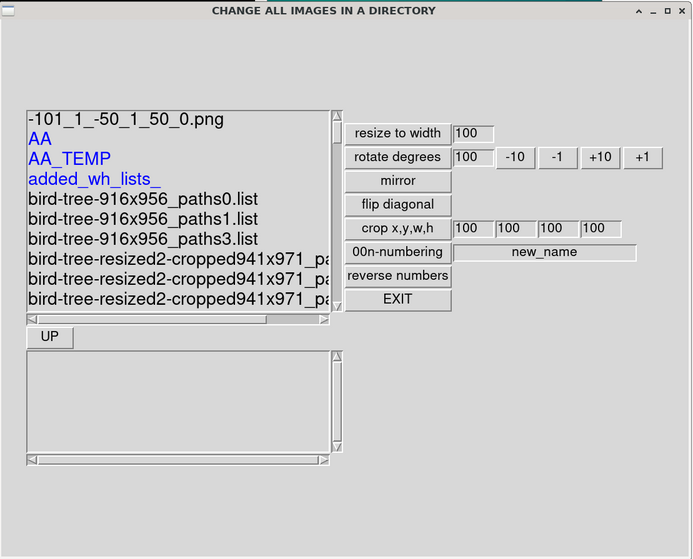This screenshot has width=693, height=559.
Task: Select bird-tree-916x956_paths0.list
Action: 179,199
